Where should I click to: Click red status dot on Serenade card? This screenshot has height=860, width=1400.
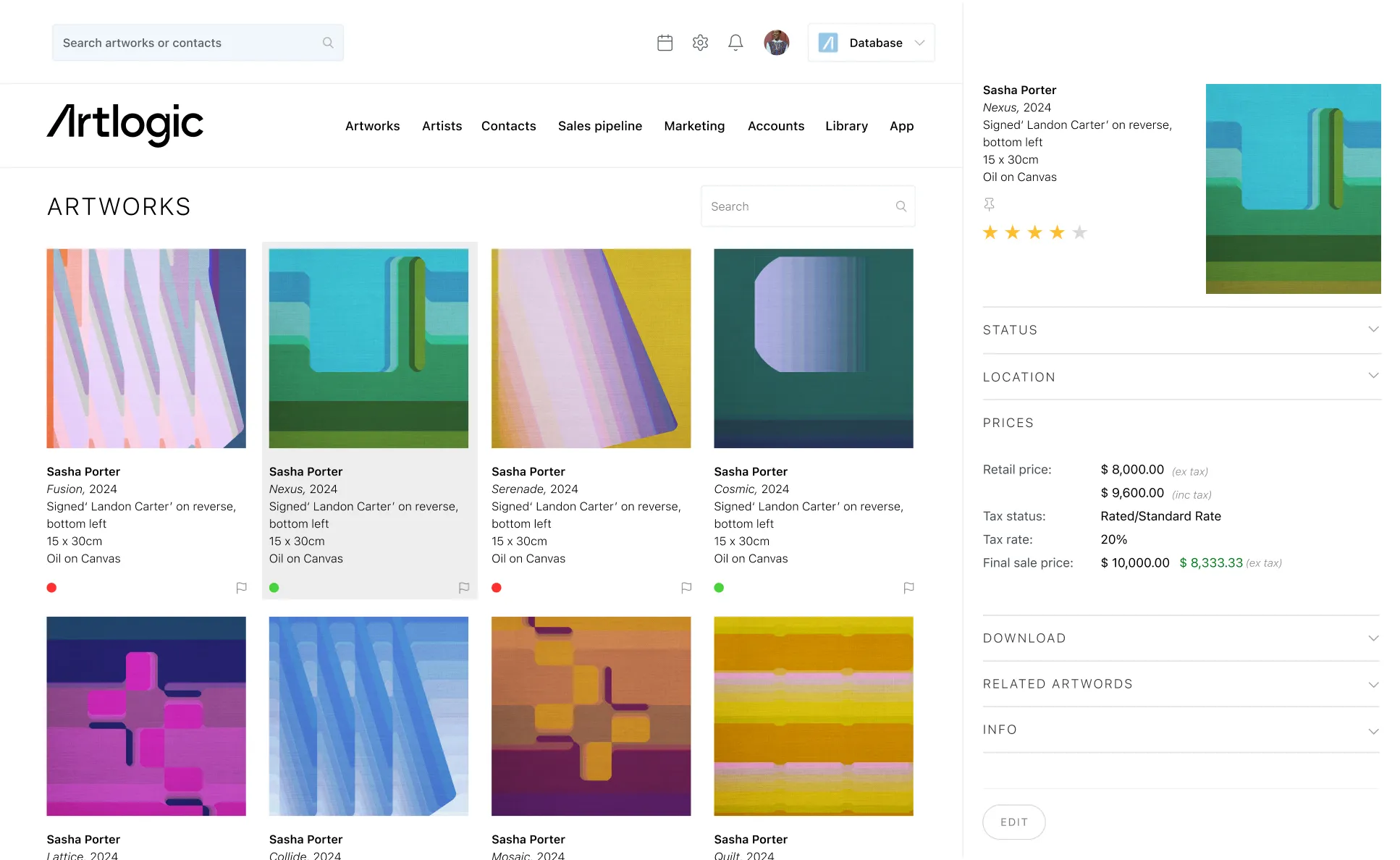(497, 588)
